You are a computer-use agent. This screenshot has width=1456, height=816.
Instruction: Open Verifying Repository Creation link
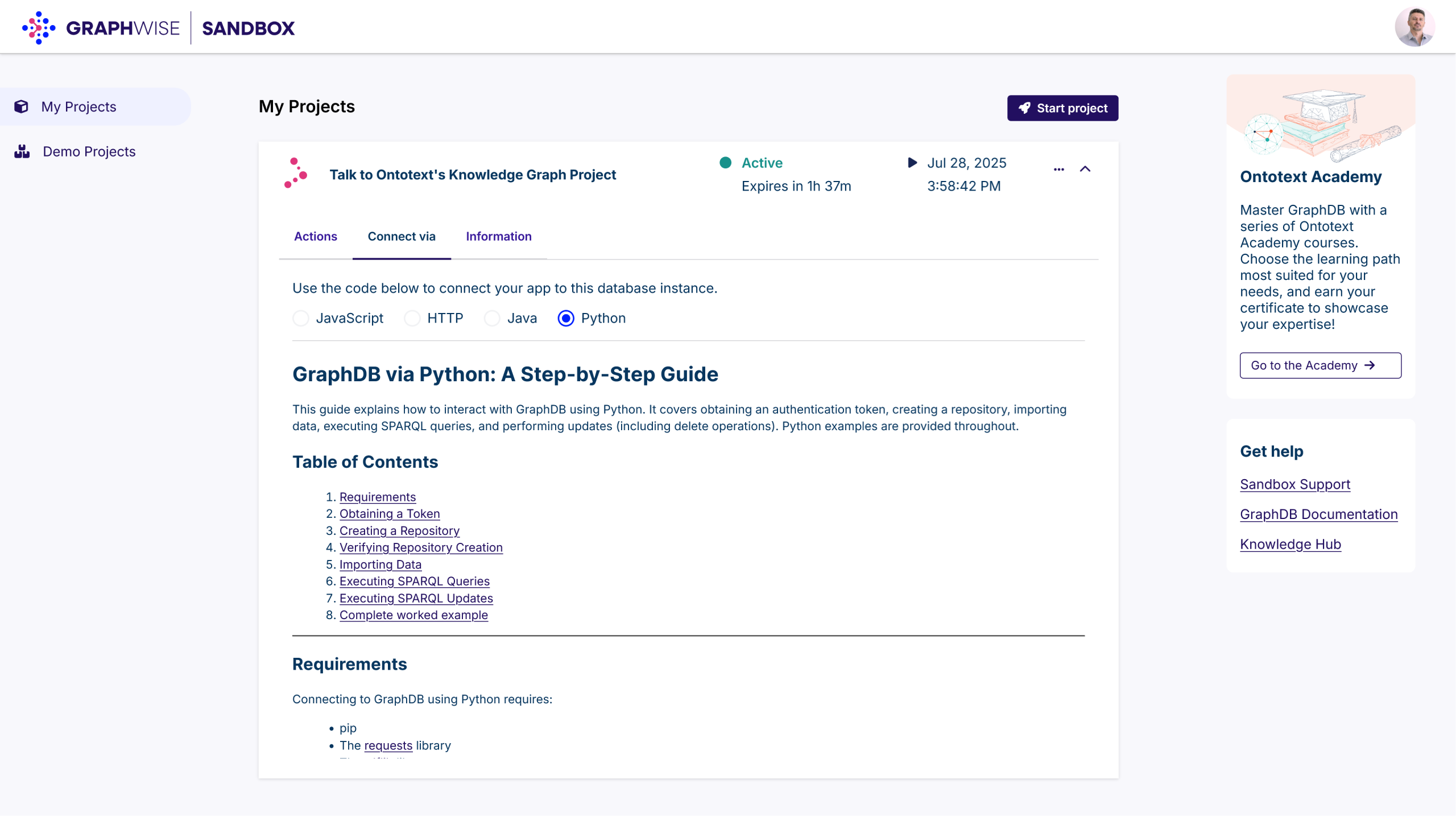(421, 547)
